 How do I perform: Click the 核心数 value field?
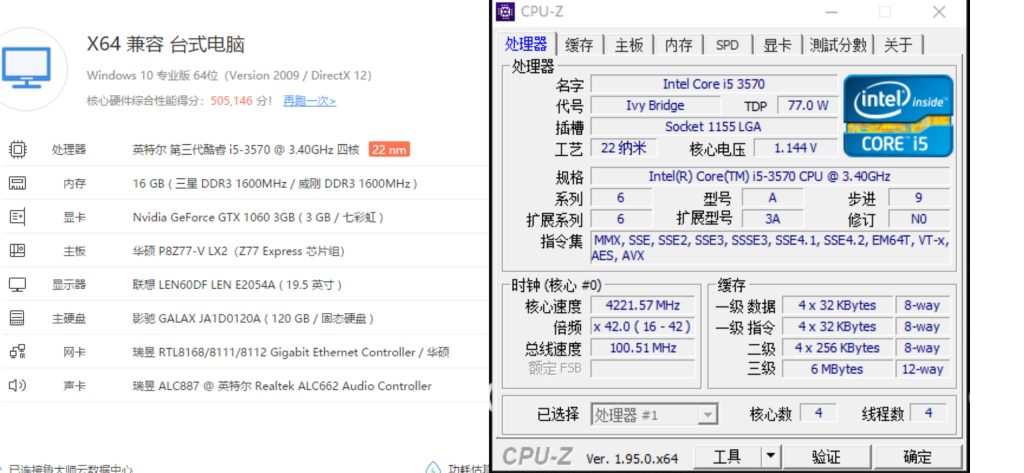pyautogui.click(x=819, y=414)
